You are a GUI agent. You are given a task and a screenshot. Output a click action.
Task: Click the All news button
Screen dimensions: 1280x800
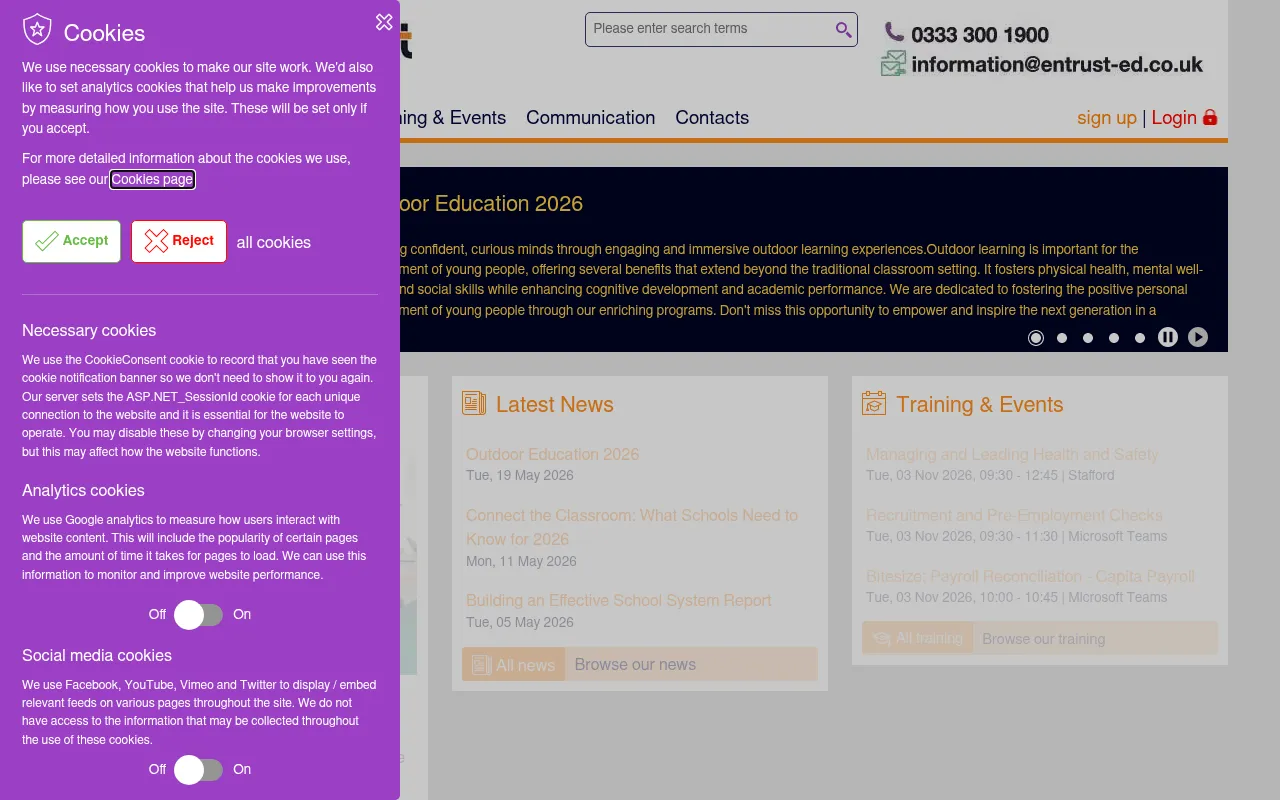click(x=514, y=664)
